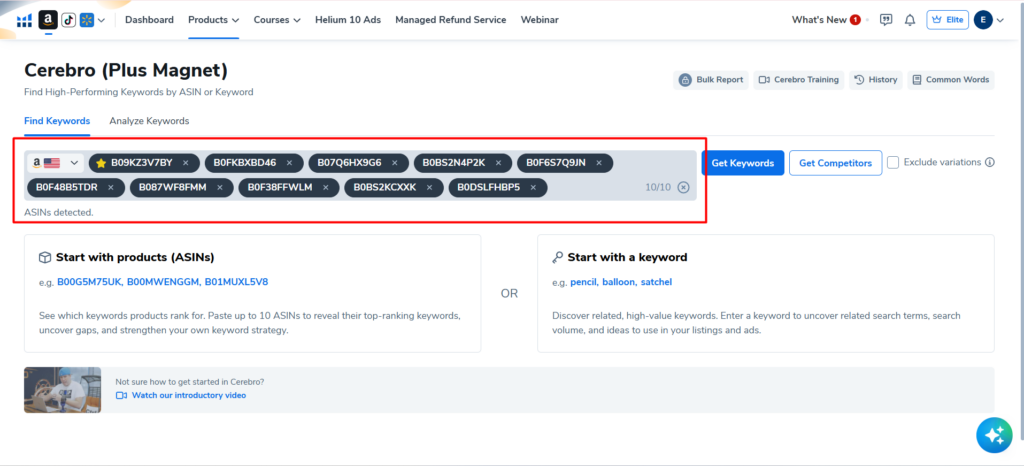Expand the platform switcher chevron
Viewport: 1024px width, 466px height.
tap(101, 20)
